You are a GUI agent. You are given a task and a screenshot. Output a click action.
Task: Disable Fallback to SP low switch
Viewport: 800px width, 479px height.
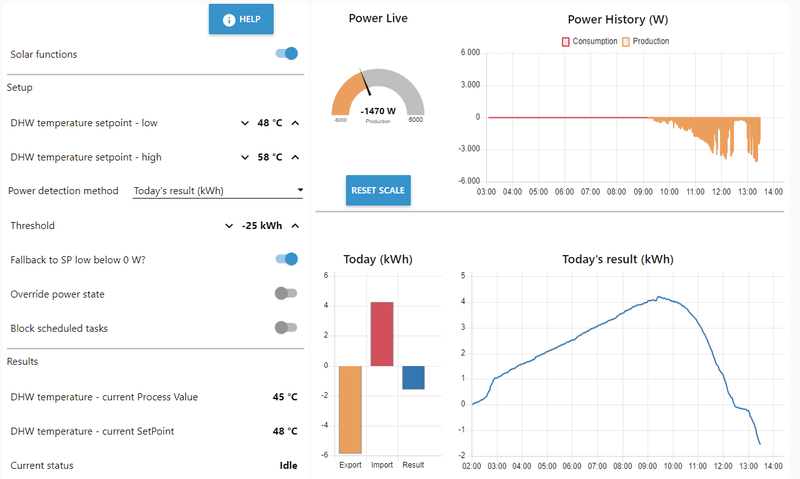[x=286, y=259]
